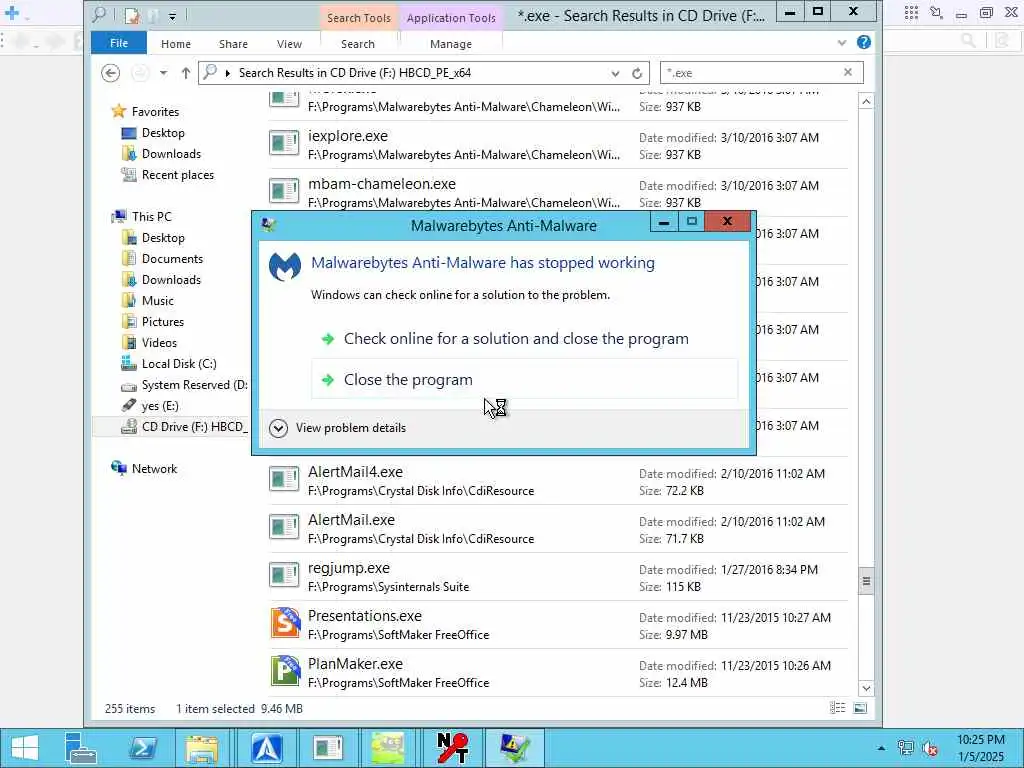Screen dimensions: 1024x768
Task: Expand the ribbon with the chevron
Action: [x=842, y=43]
